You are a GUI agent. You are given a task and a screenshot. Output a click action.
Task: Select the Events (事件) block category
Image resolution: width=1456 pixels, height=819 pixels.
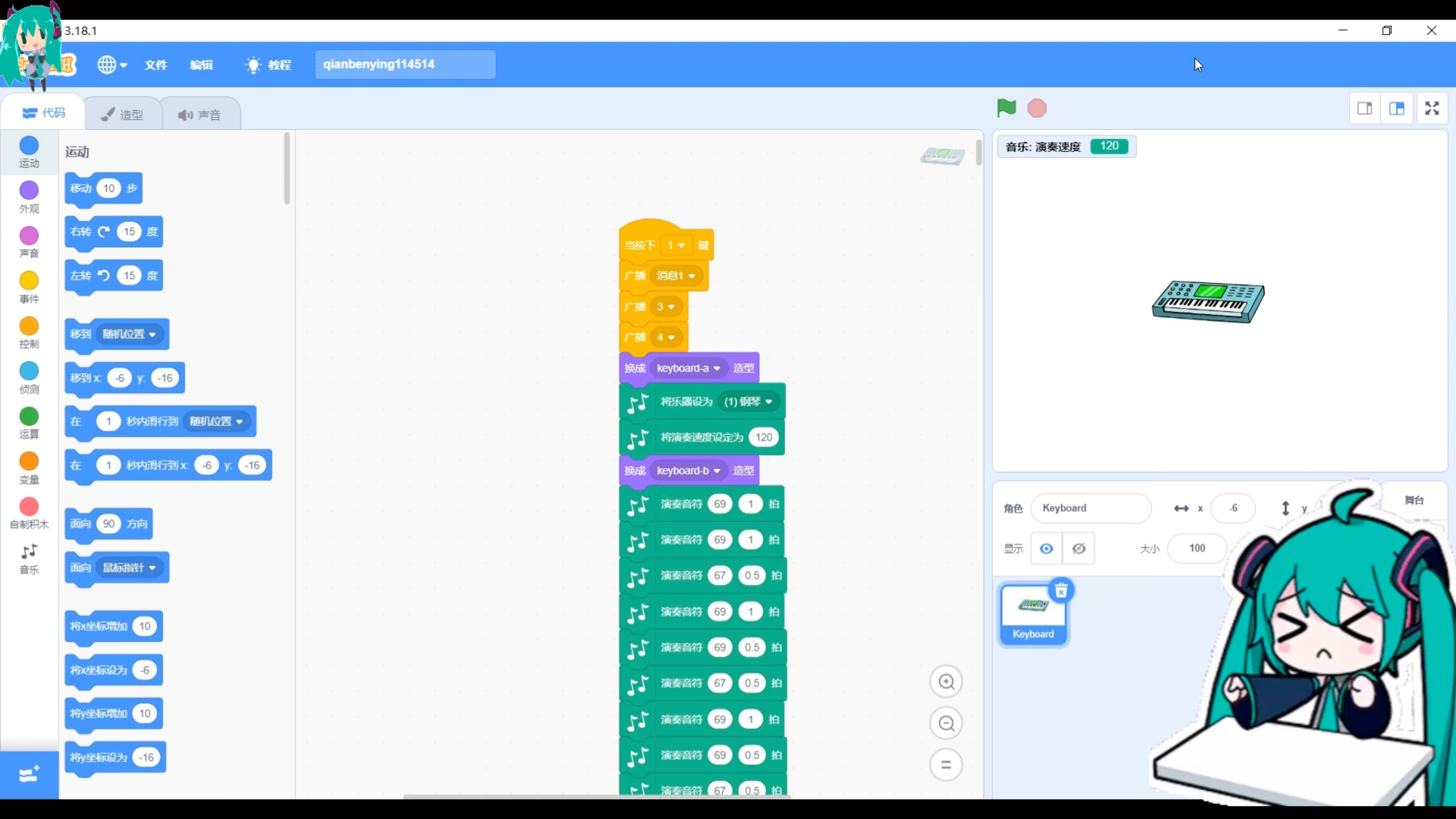pyautogui.click(x=29, y=288)
